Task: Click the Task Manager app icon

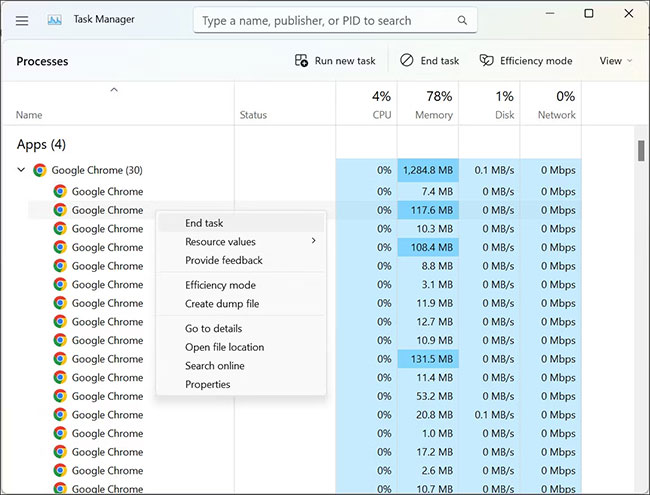Action: click(55, 20)
